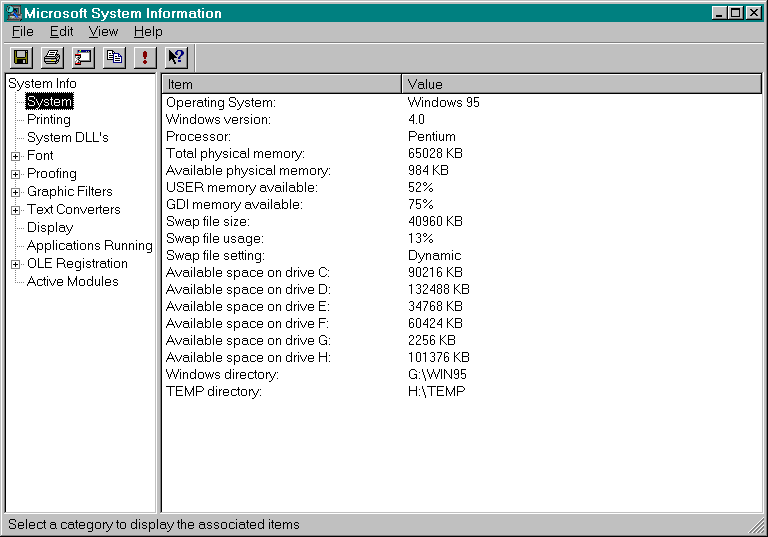
Task: Click the Windows 95 value
Action: pyautogui.click(x=444, y=102)
